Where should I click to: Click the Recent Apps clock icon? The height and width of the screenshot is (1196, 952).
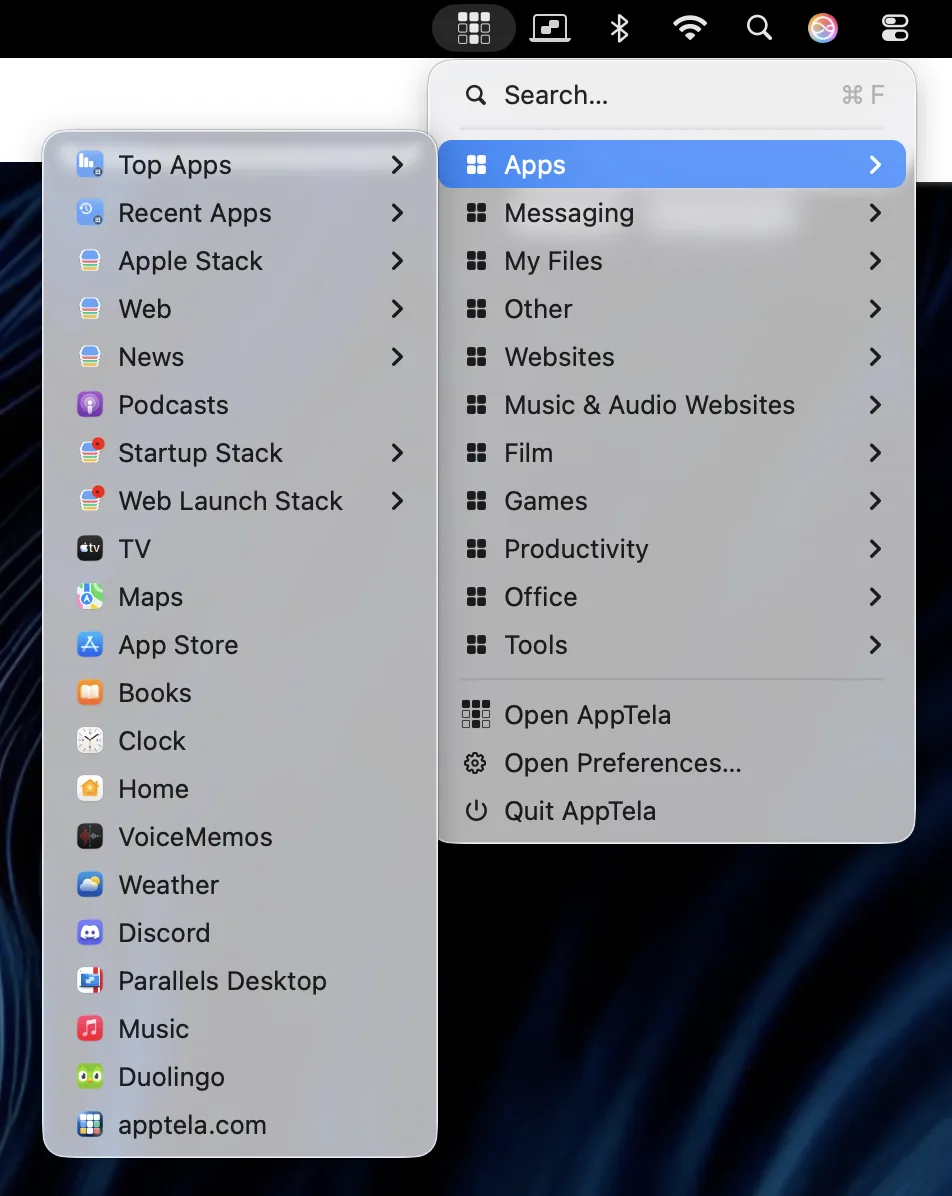coord(90,212)
